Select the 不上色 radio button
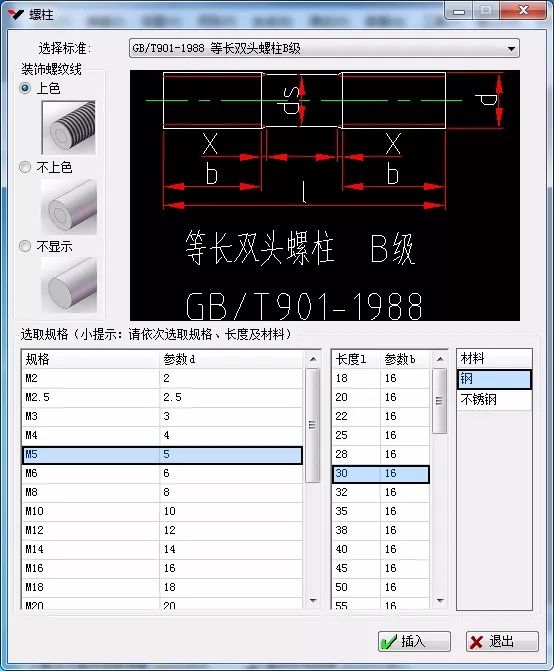Viewport: 554px width, 671px height. (x=25, y=167)
